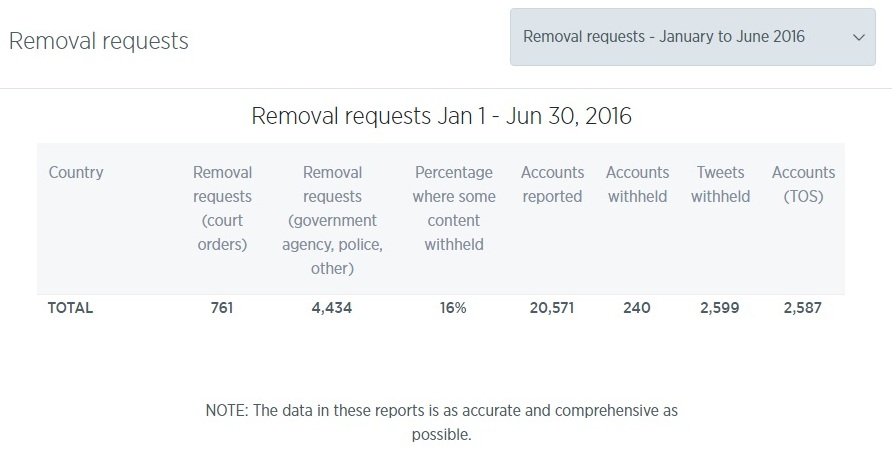The image size is (892, 456).
Task: Click the dropdown chevron arrow icon
Action: click(858, 38)
